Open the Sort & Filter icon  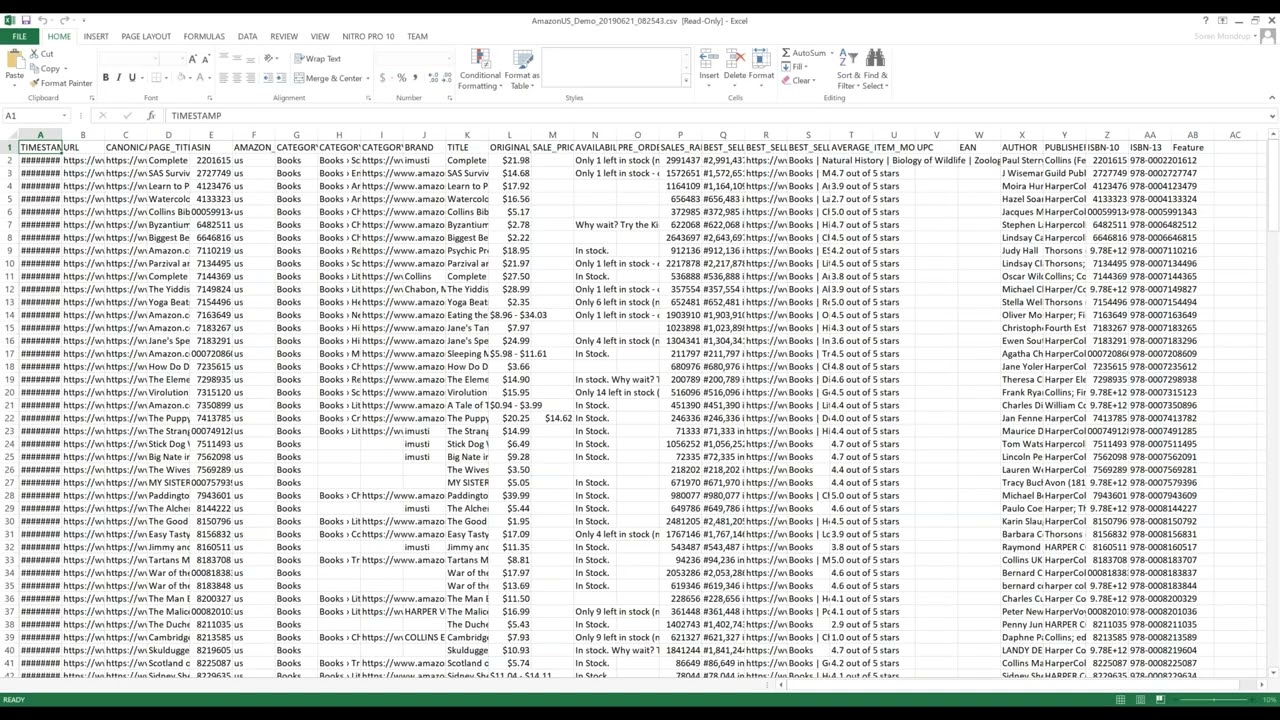(848, 58)
